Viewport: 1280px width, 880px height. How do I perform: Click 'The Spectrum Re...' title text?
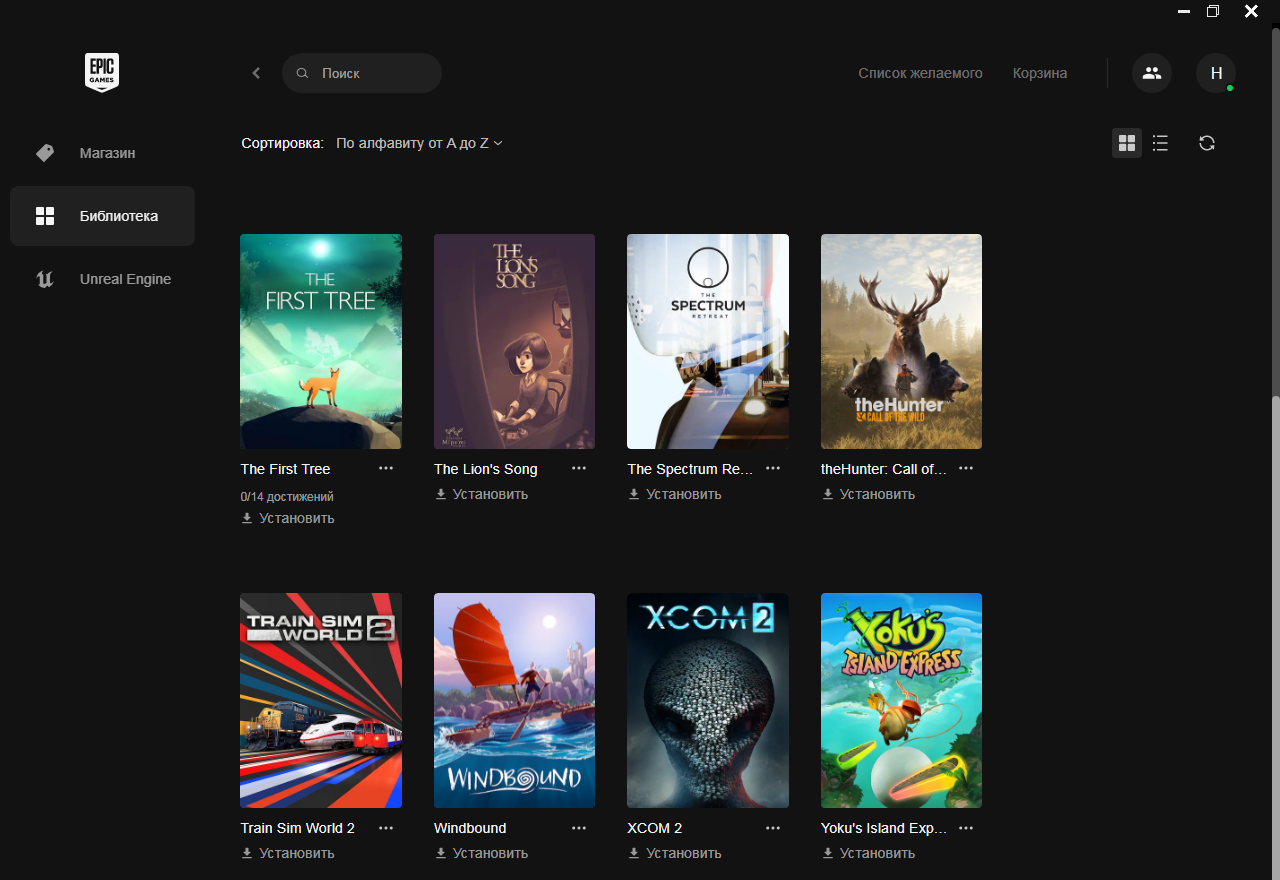[690, 469]
